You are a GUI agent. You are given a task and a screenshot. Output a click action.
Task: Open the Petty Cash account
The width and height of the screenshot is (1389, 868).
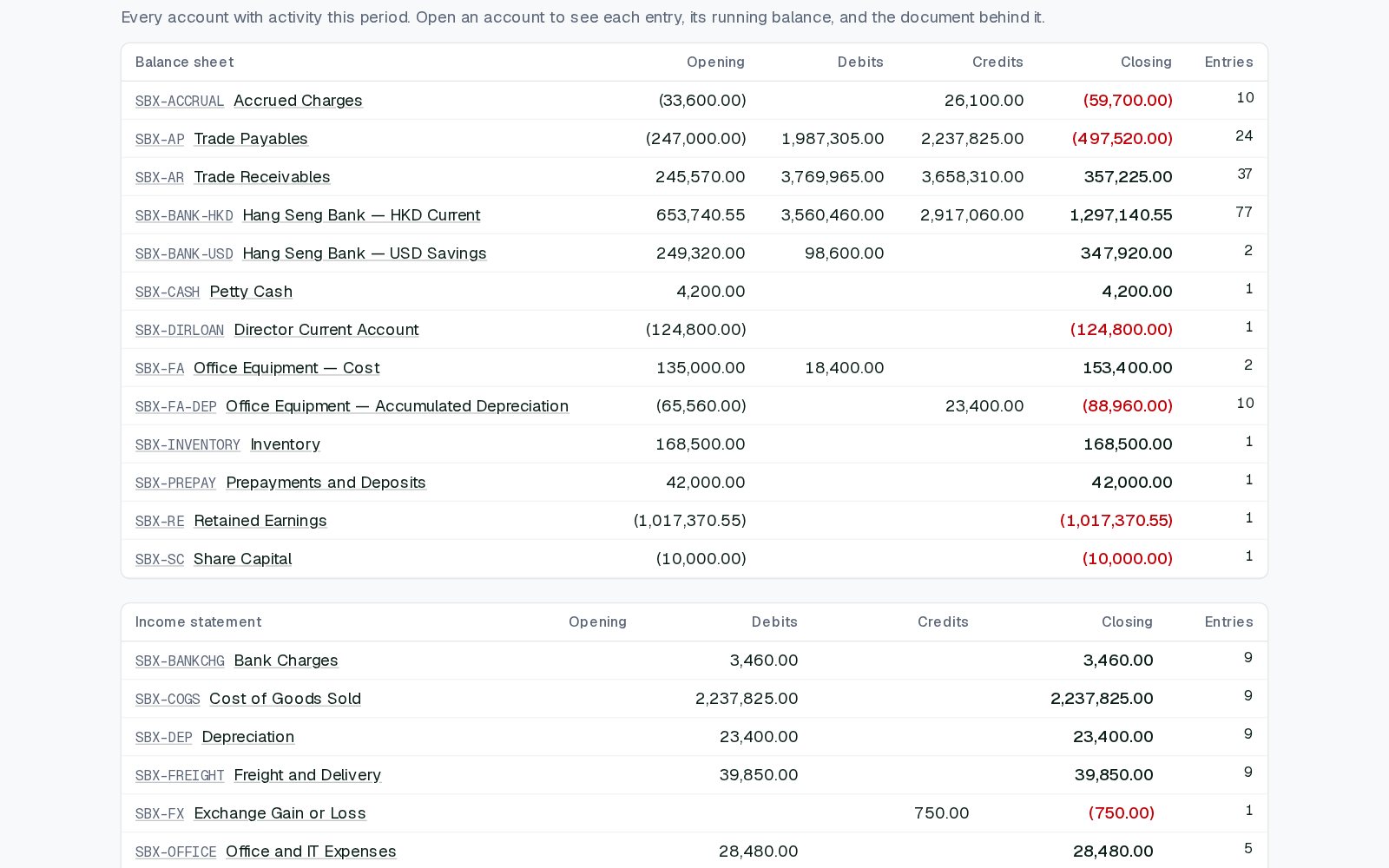[251, 292]
